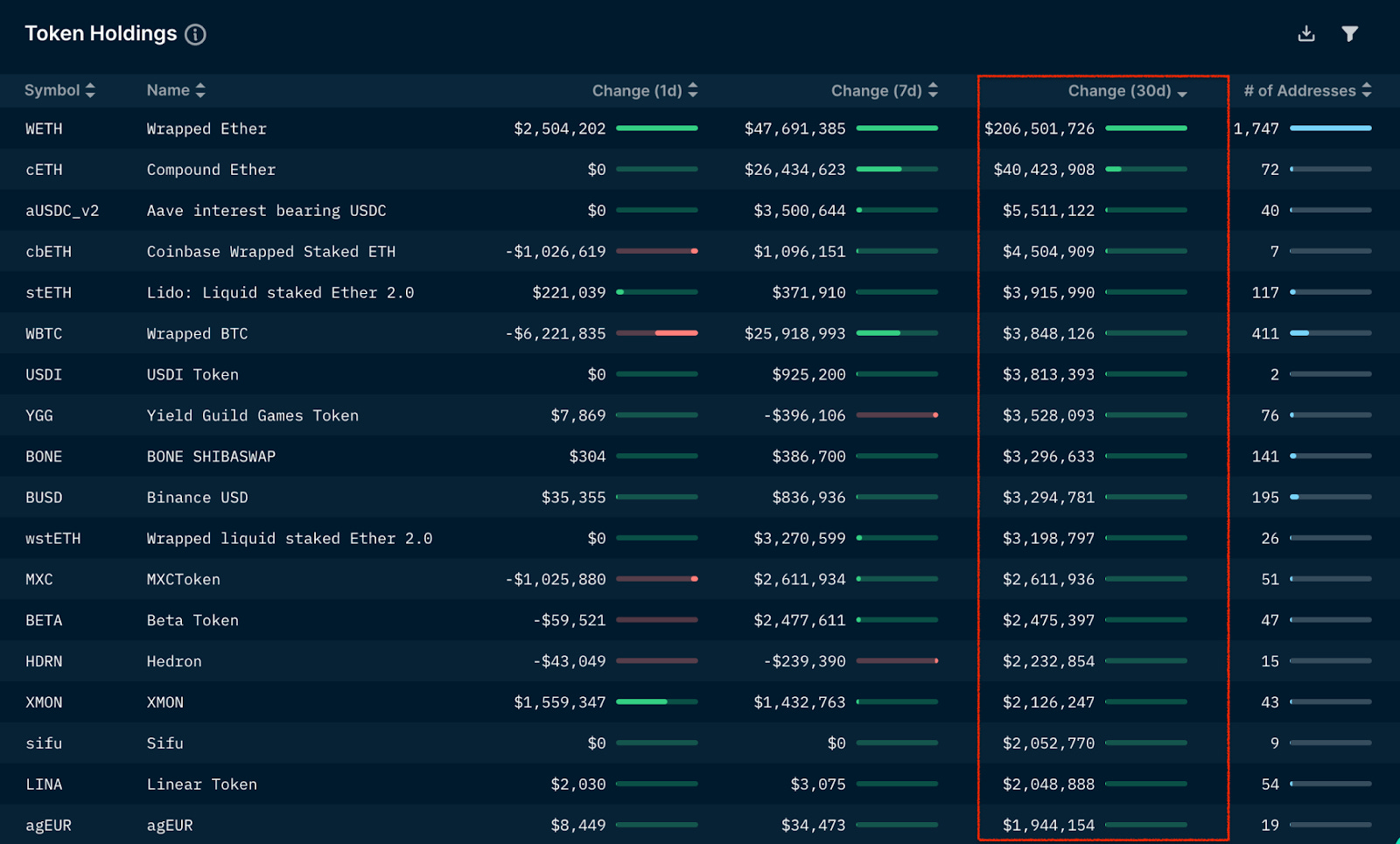Click the Wrapped Ether name
Screen dimensions: 1400x844
pos(206,129)
